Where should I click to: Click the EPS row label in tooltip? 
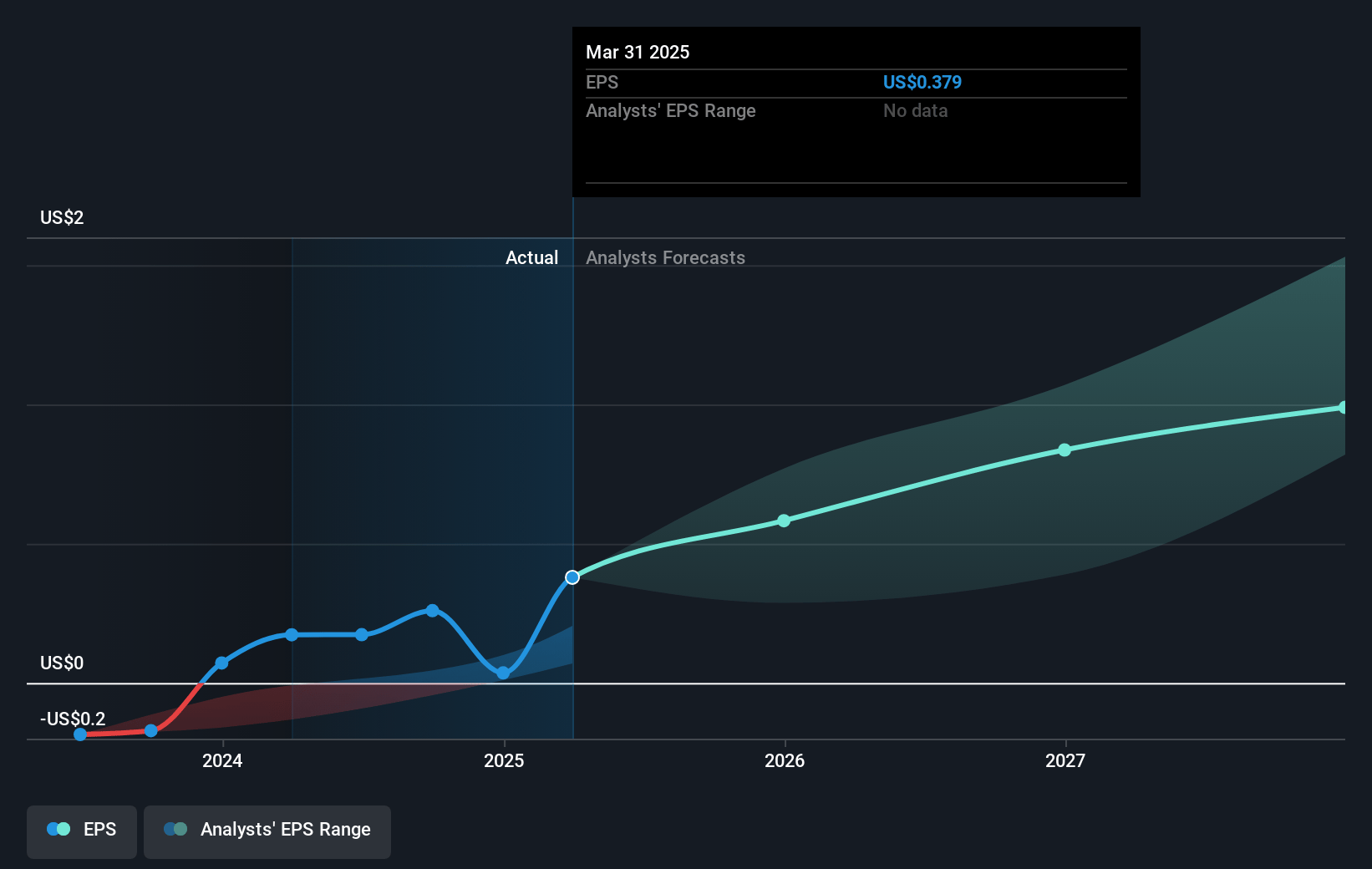click(602, 83)
